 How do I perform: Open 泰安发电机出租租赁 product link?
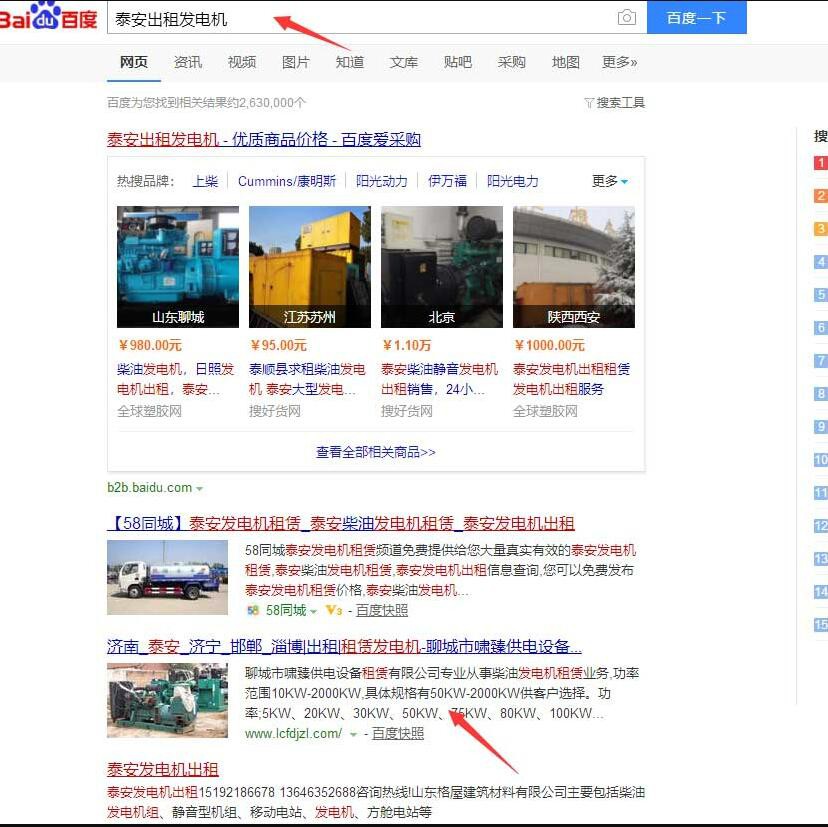coord(571,379)
